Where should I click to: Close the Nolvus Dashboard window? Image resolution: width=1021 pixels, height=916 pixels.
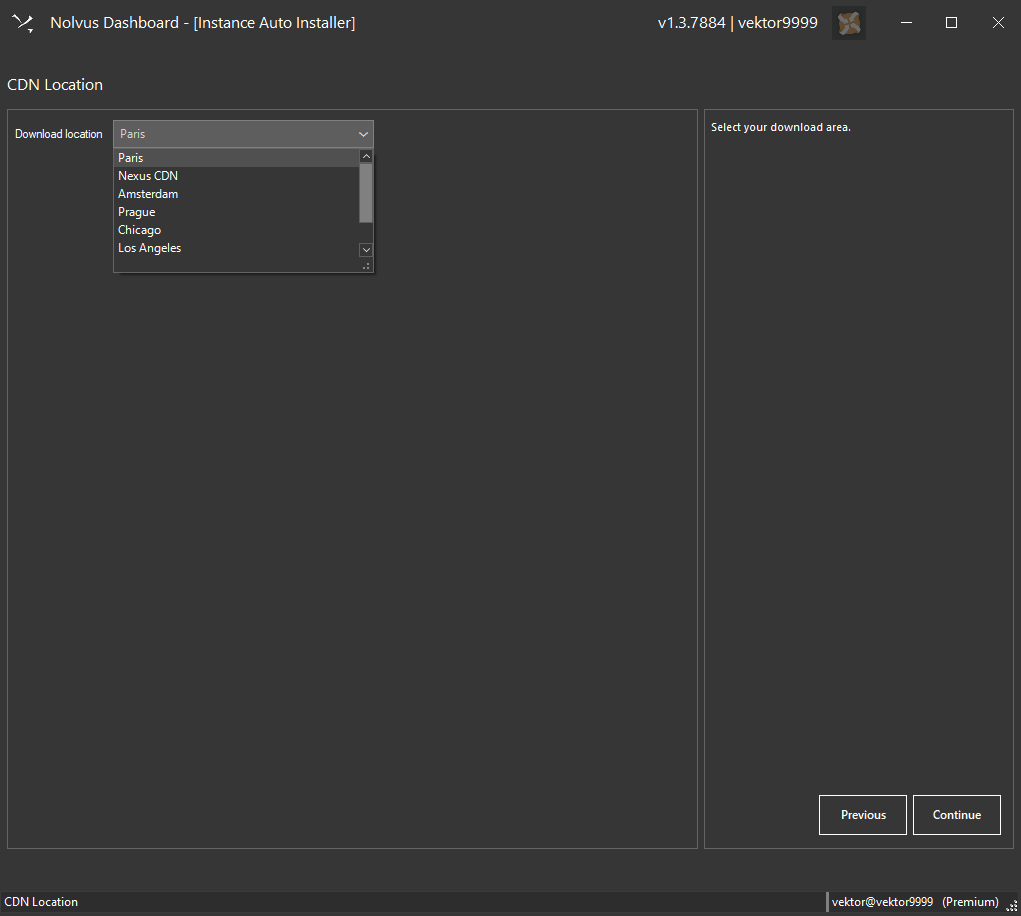(x=998, y=23)
